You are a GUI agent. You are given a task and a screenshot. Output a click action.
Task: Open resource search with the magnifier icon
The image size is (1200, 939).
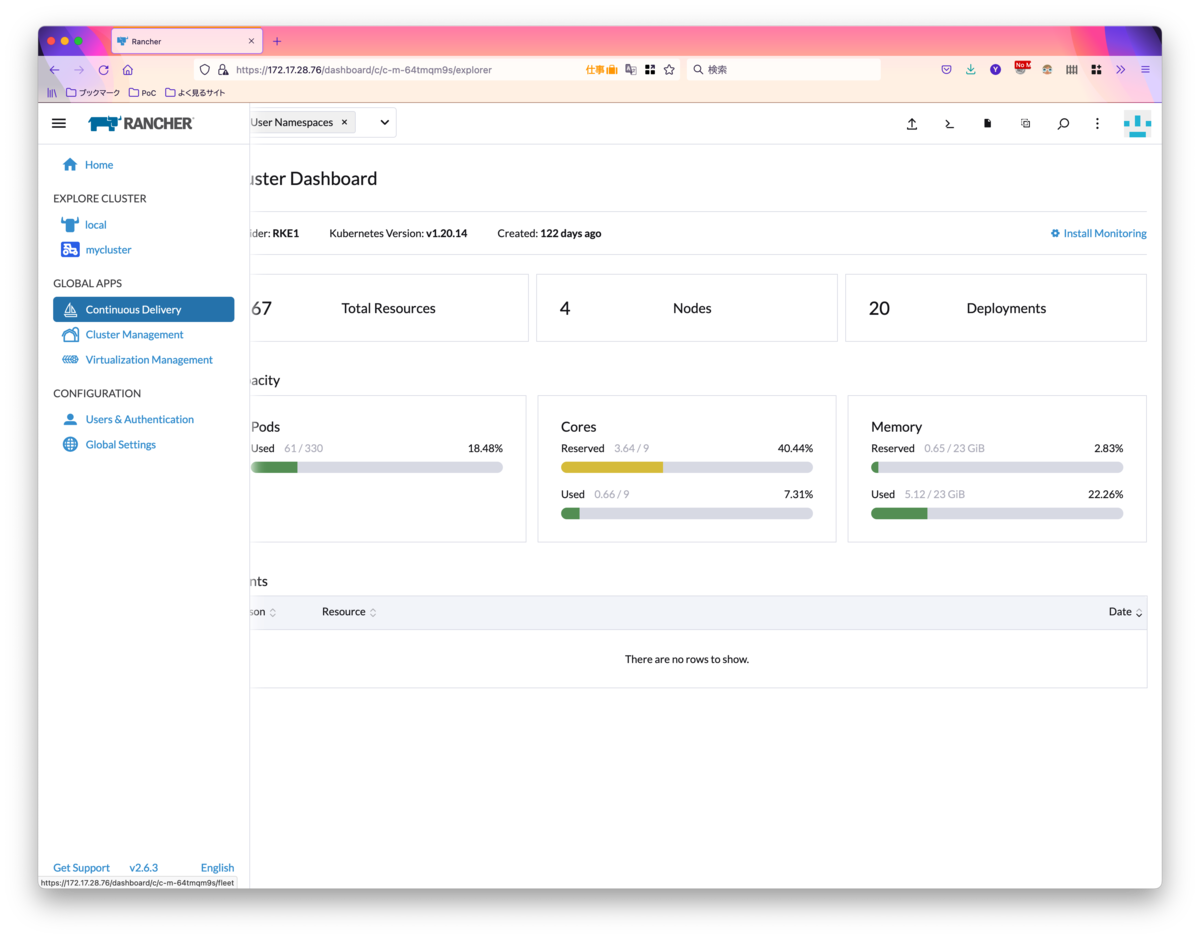[1063, 123]
